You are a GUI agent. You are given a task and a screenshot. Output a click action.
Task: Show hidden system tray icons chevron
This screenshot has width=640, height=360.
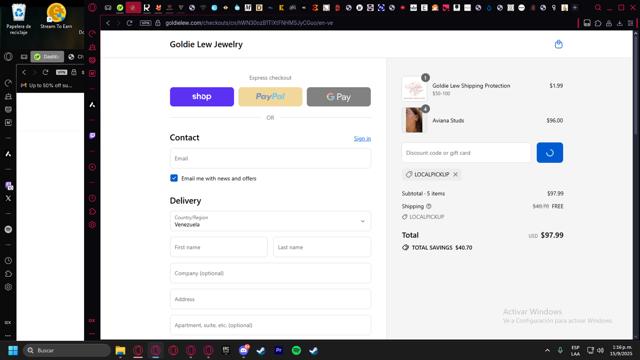point(547,350)
